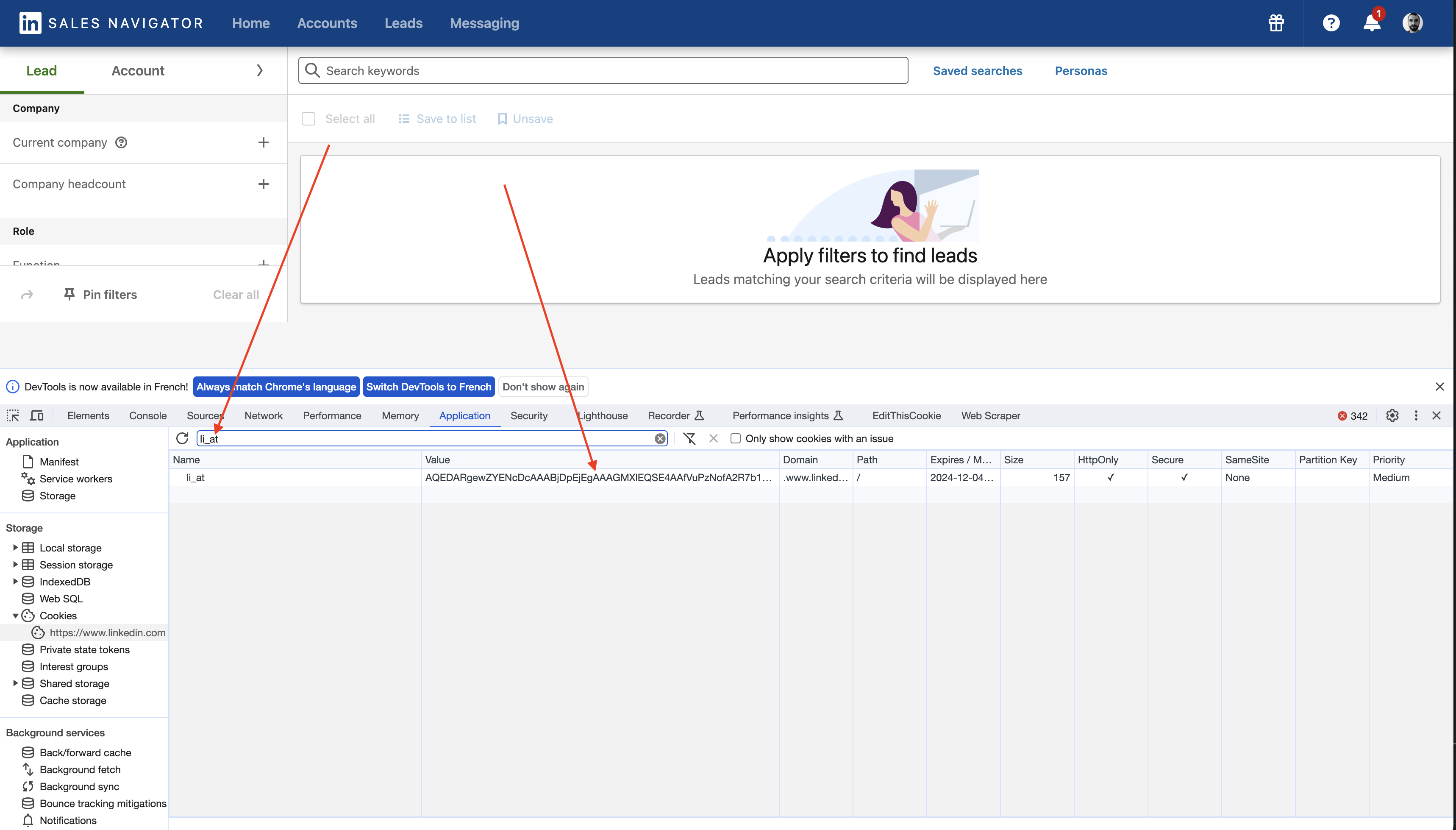Click clear all cookies filter icon
1456x830 pixels.
[x=689, y=438]
